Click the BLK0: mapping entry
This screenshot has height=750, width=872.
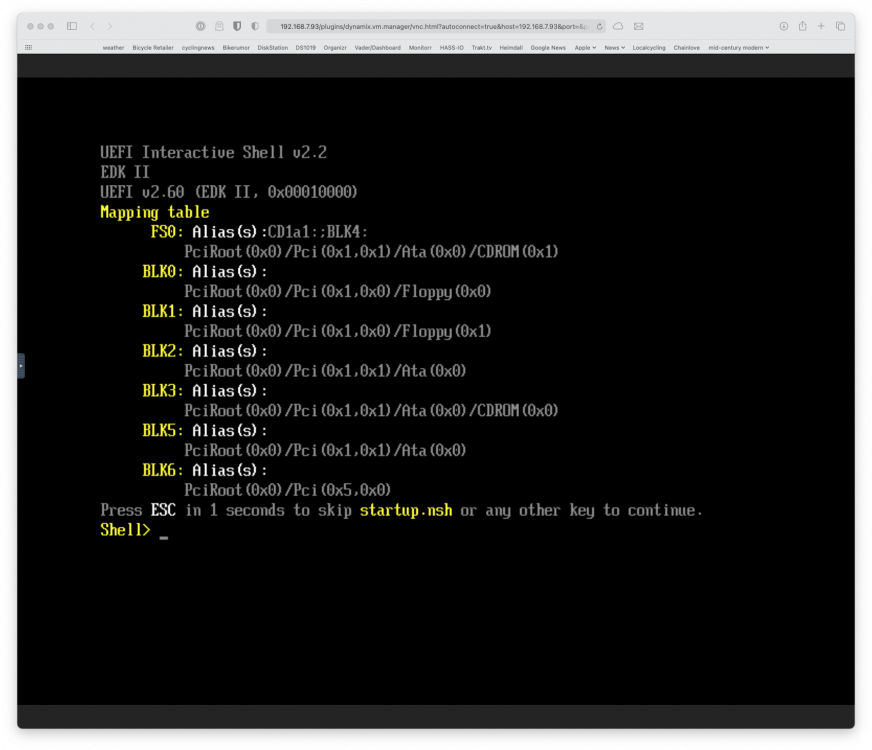coord(162,272)
